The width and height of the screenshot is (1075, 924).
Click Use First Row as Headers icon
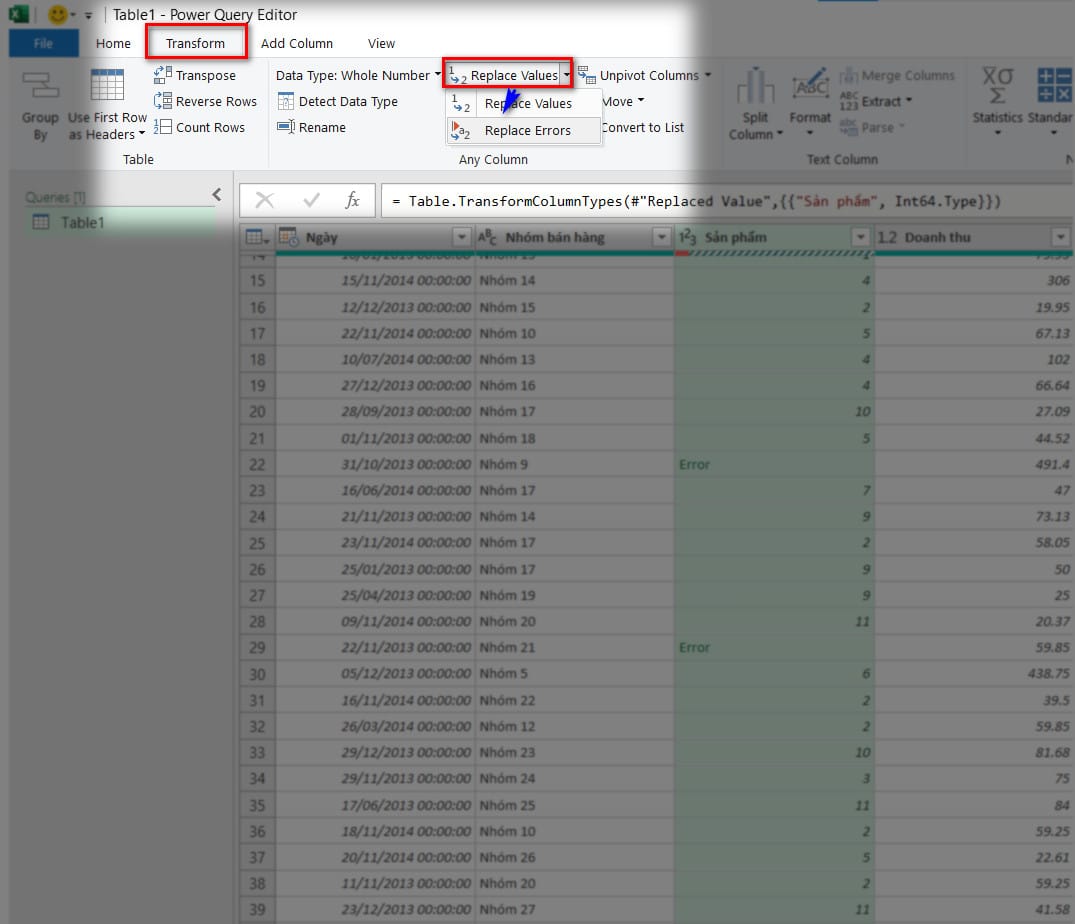[x=107, y=87]
